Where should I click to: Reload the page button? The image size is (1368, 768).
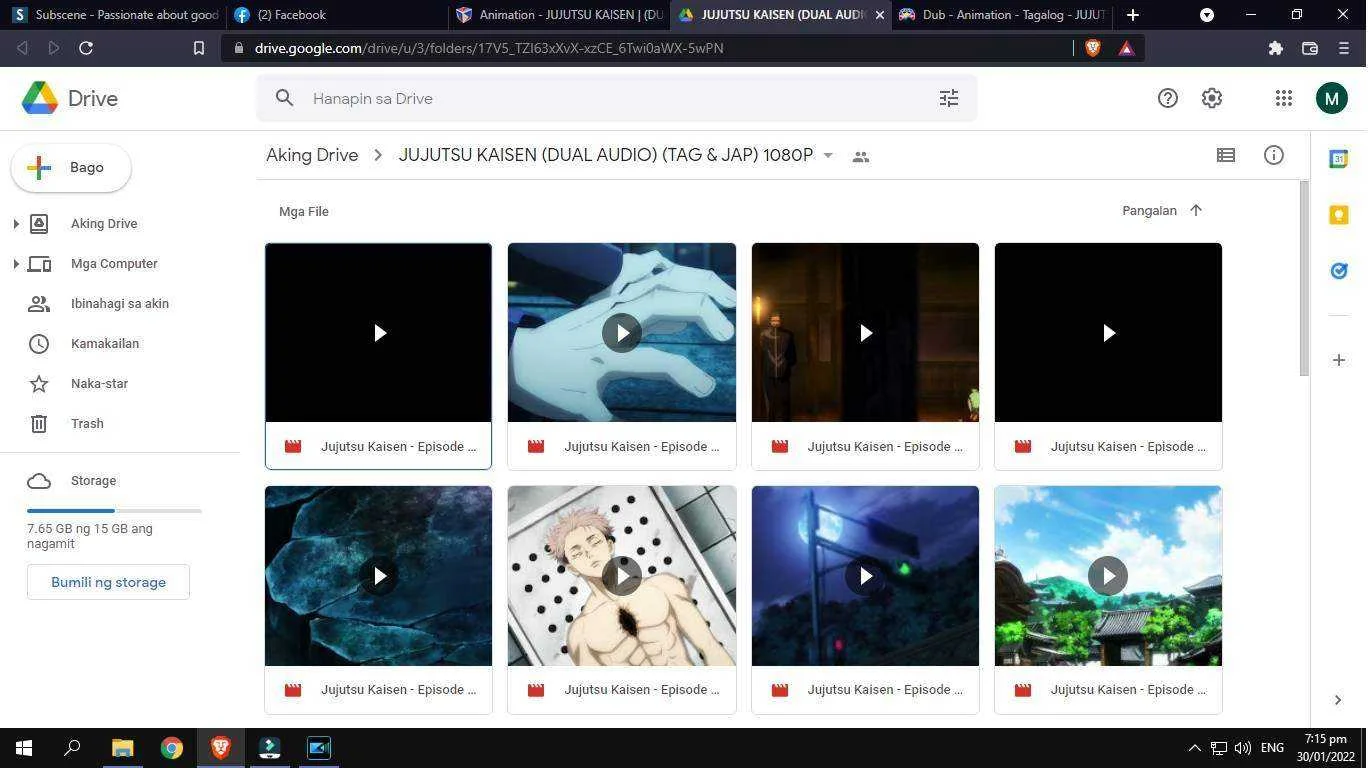(x=86, y=48)
